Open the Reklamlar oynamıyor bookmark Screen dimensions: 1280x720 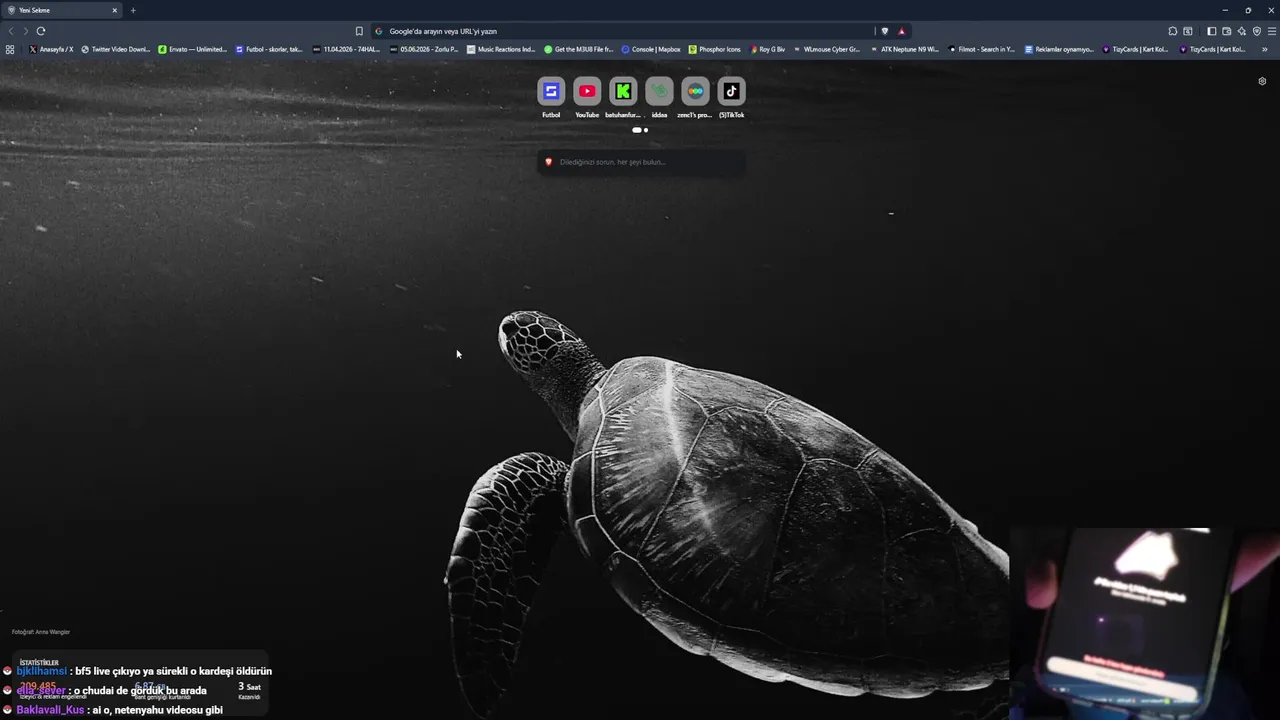click(x=1059, y=49)
